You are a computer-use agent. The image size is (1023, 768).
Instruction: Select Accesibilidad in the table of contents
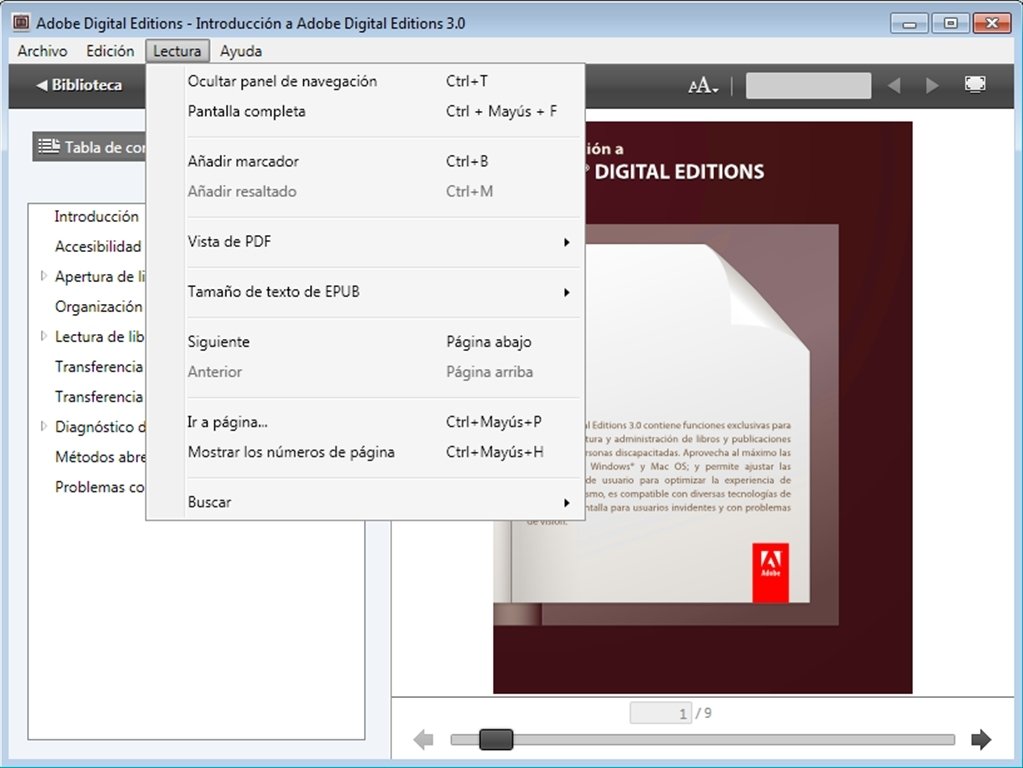(98, 247)
